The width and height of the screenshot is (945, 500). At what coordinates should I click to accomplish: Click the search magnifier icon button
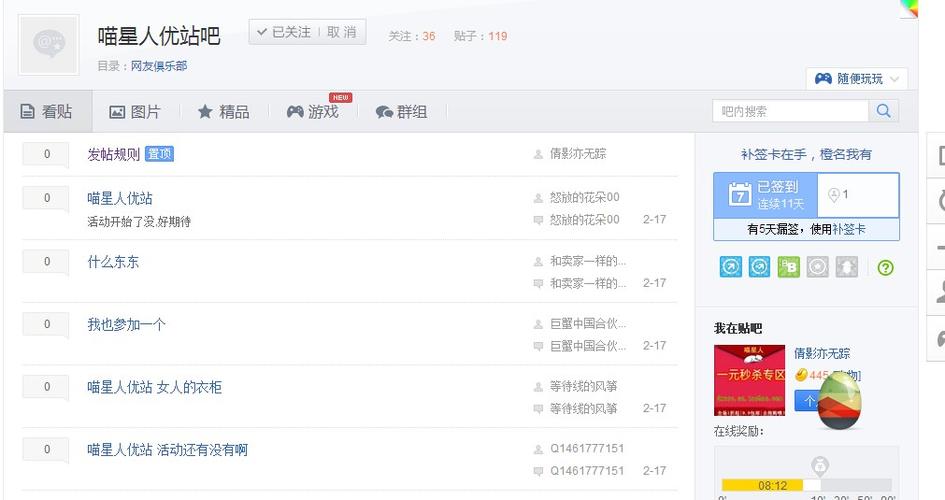pyautogui.click(x=884, y=111)
